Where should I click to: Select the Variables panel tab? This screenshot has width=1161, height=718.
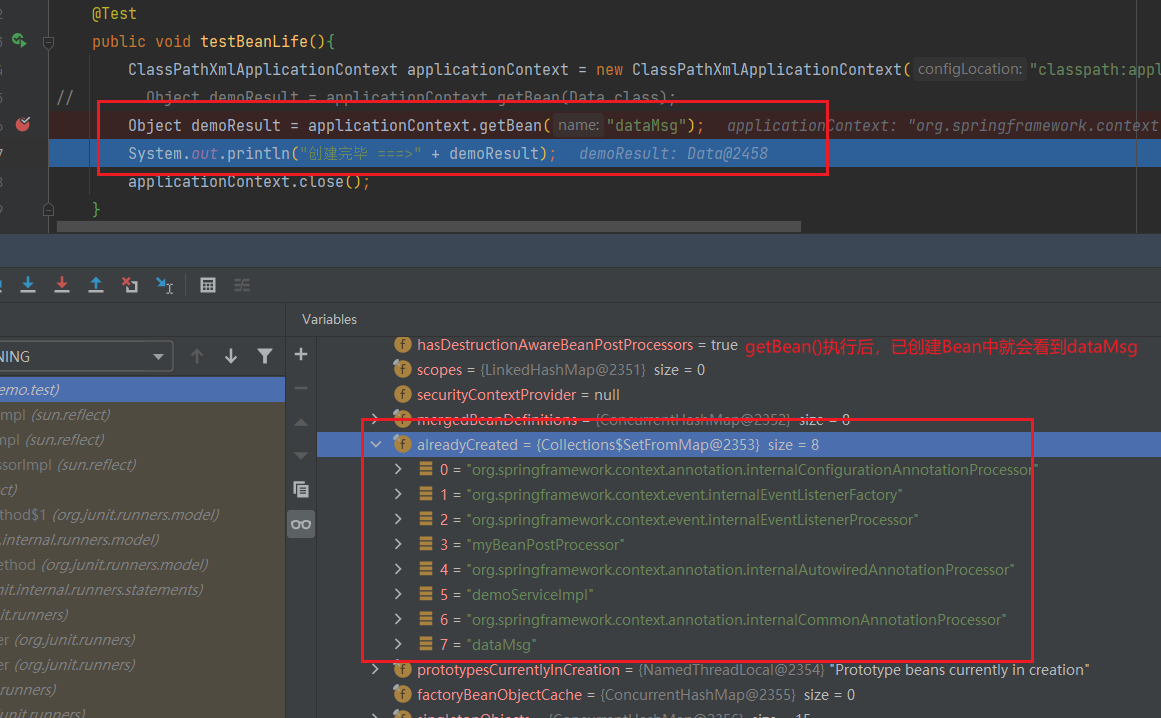[x=329, y=319]
